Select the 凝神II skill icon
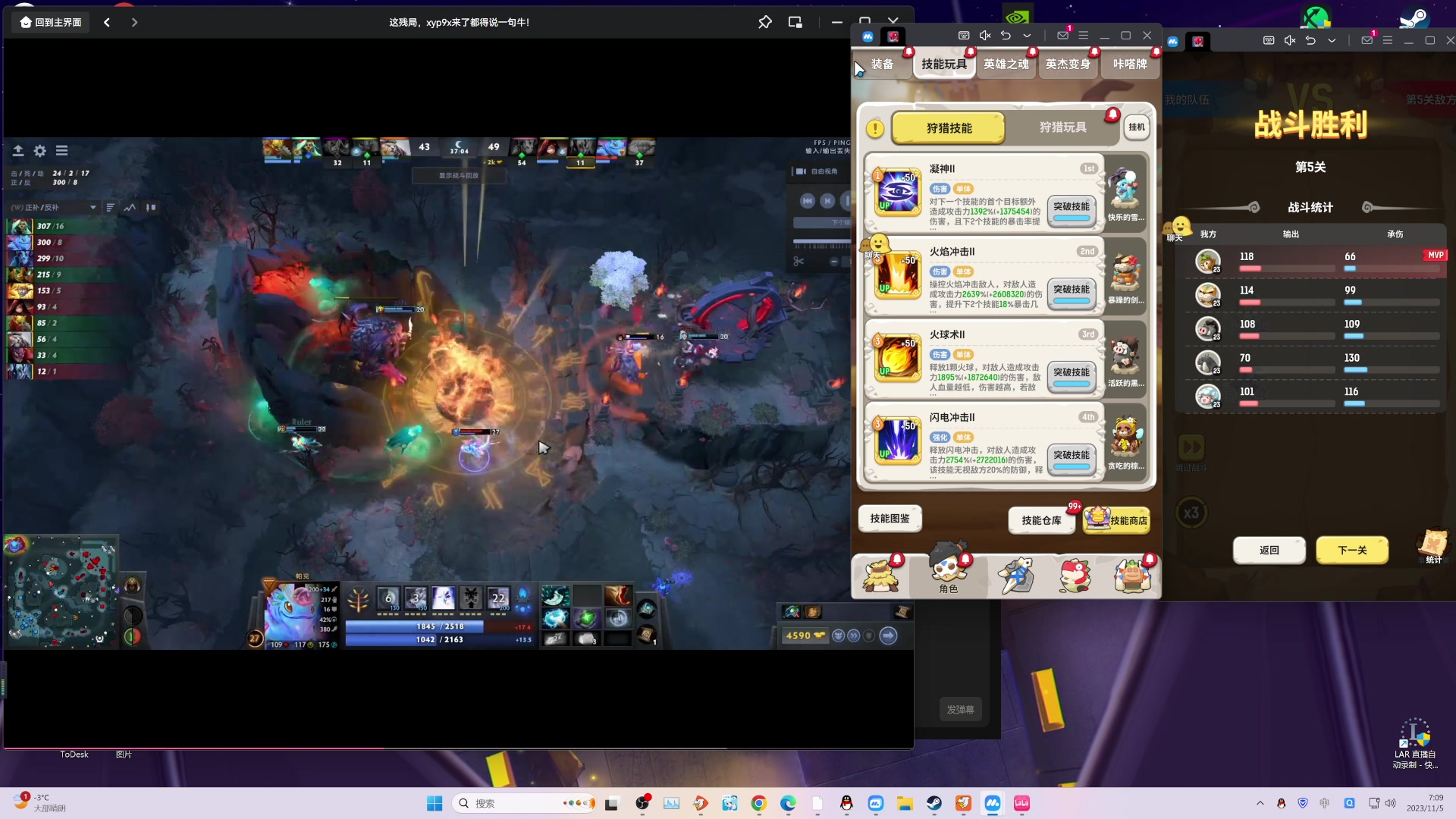 (x=897, y=191)
